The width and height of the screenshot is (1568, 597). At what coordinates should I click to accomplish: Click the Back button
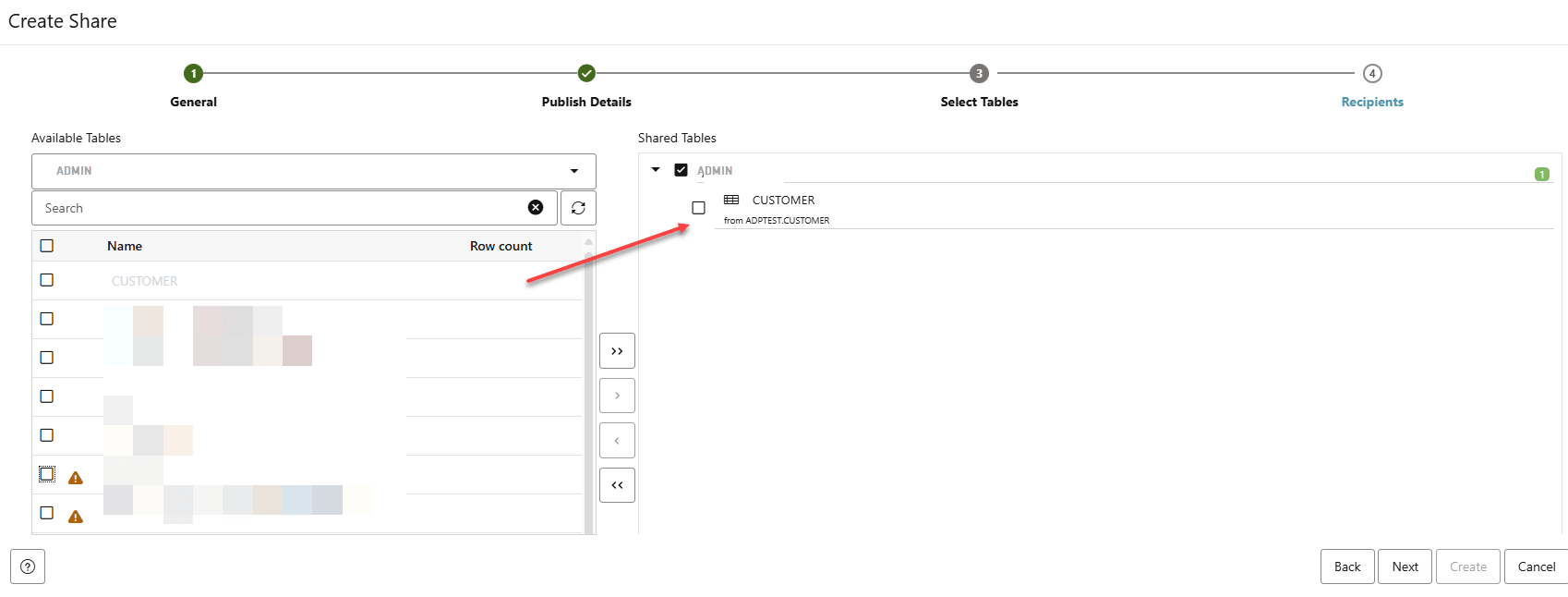[x=1347, y=567]
